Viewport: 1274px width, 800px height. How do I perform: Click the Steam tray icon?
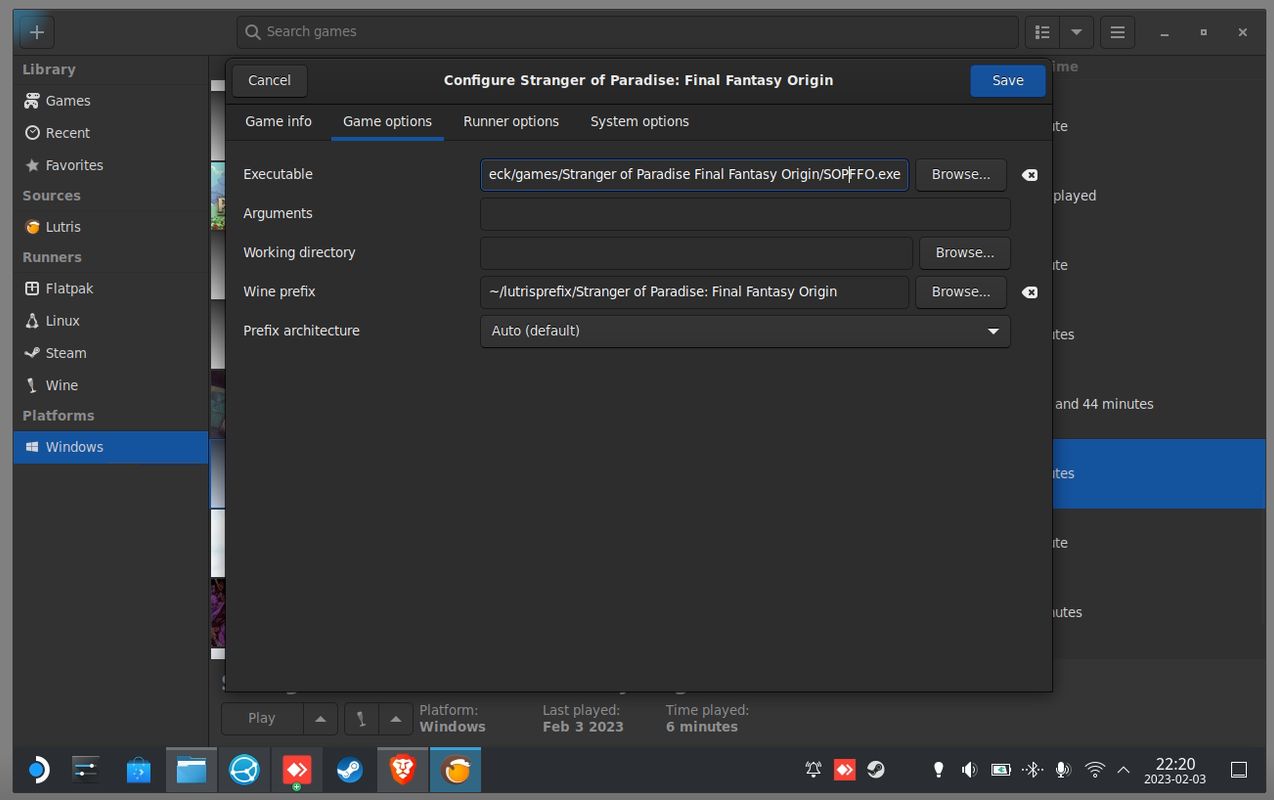tap(875, 770)
